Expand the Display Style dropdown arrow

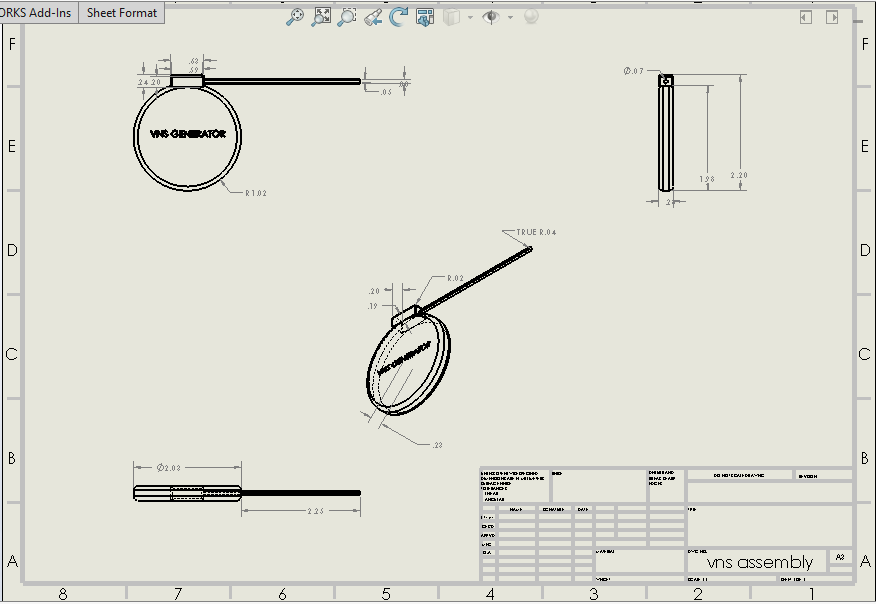click(x=469, y=18)
